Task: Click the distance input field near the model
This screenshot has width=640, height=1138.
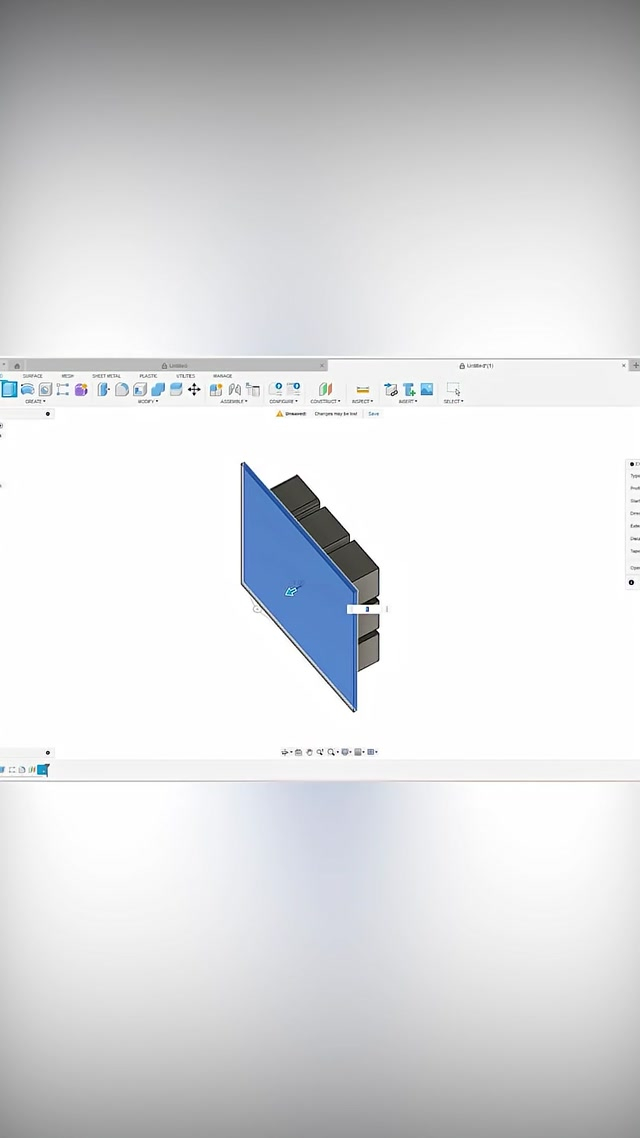Action: click(x=366, y=609)
